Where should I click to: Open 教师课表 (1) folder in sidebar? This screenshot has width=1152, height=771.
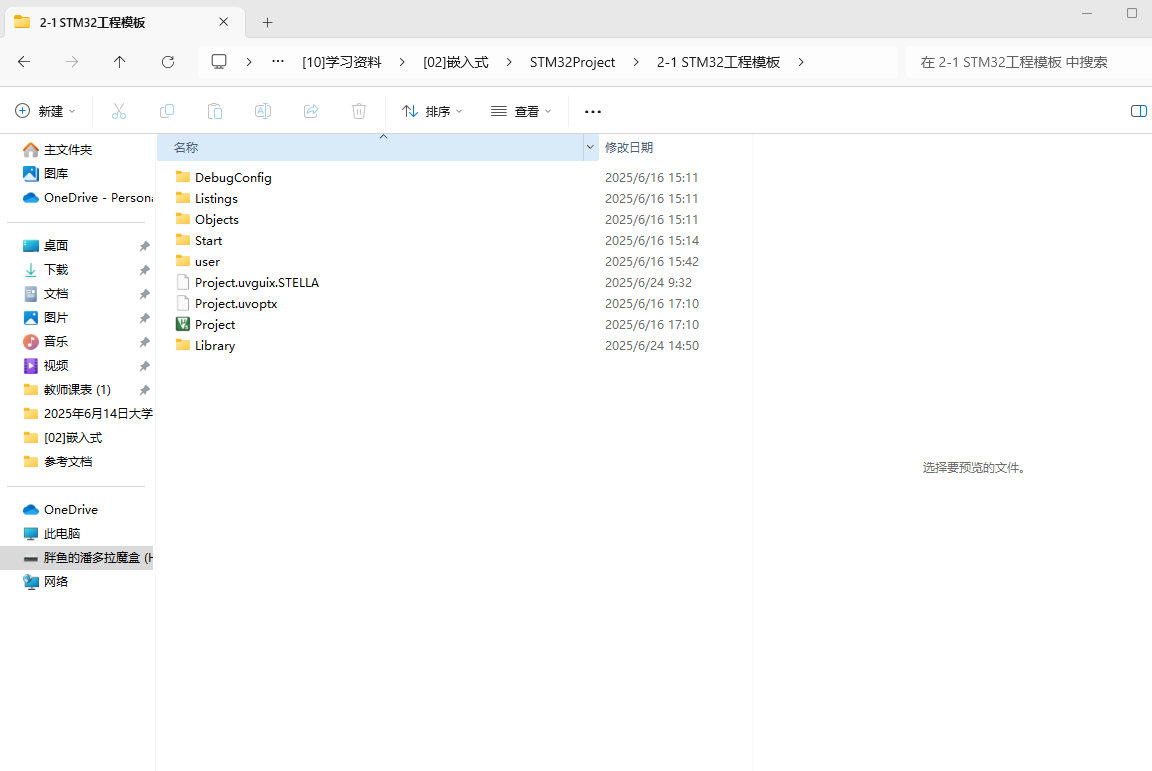[x=77, y=390]
